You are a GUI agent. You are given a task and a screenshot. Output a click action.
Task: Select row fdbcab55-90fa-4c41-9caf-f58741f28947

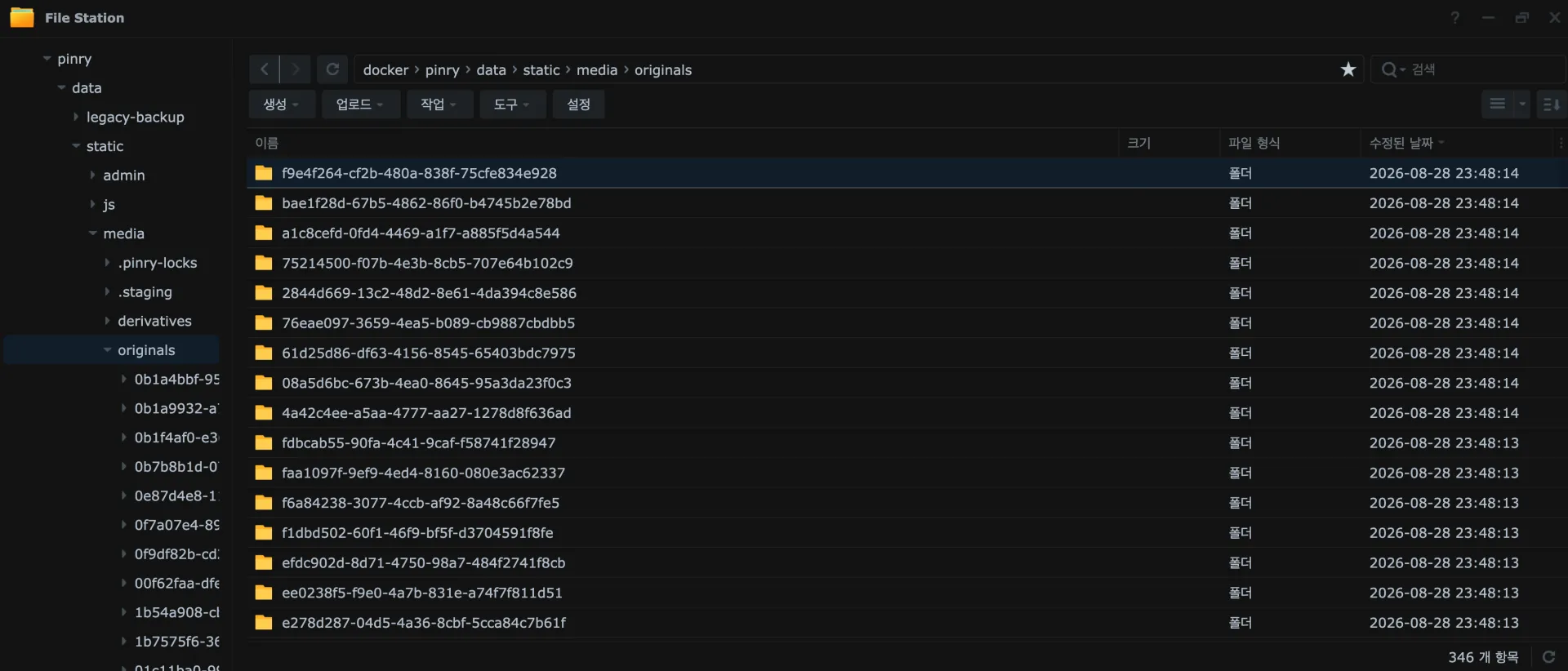click(906, 442)
